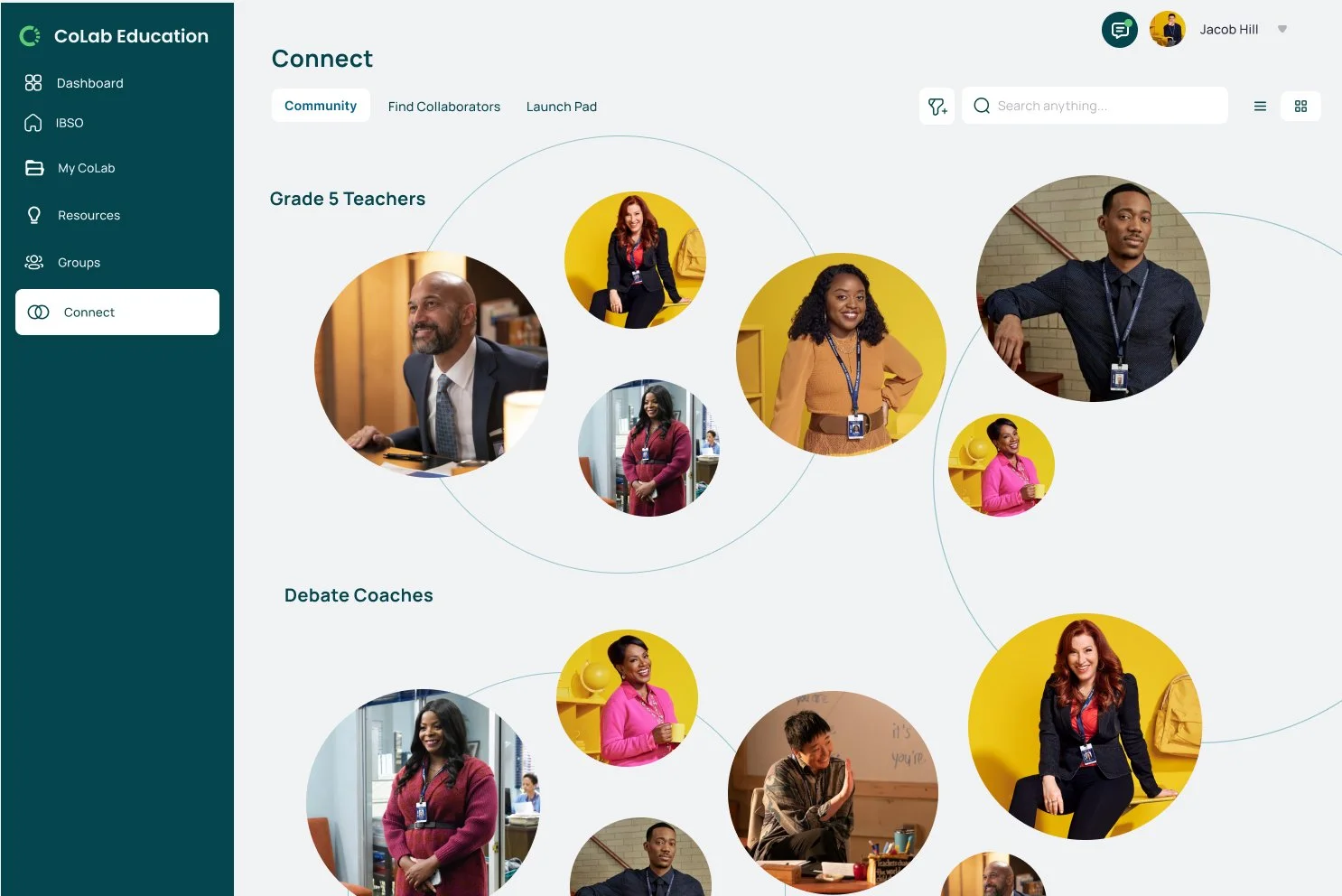Screen dimensions: 1342x896
Task: Switch to grid view icon
Action: pyautogui.click(x=1300, y=107)
